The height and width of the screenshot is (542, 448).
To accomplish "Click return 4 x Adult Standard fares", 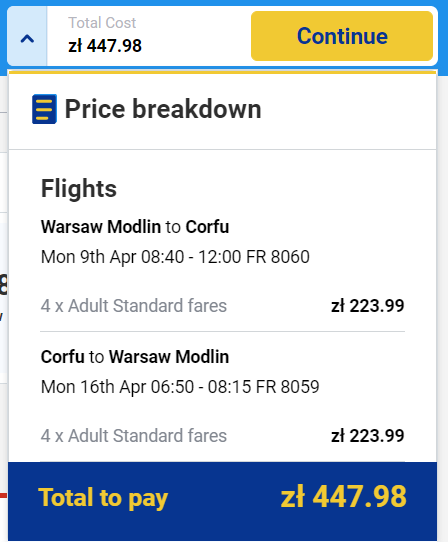I will pos(134,436).
